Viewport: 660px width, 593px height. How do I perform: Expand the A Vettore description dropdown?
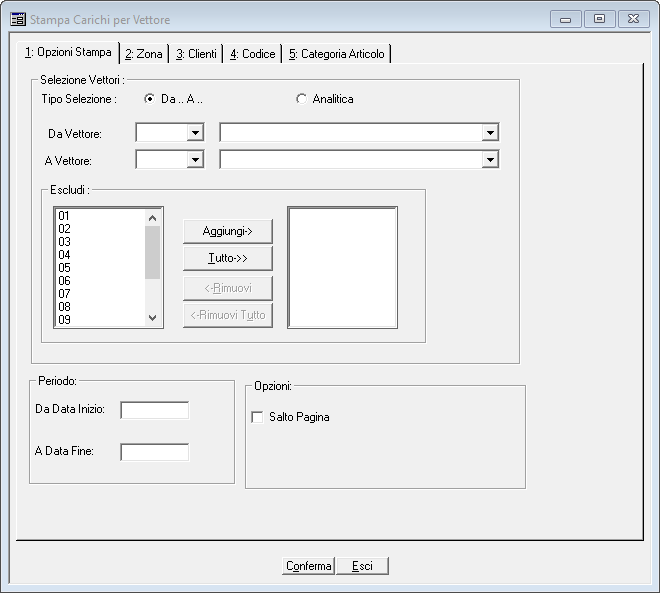[489, 159]
